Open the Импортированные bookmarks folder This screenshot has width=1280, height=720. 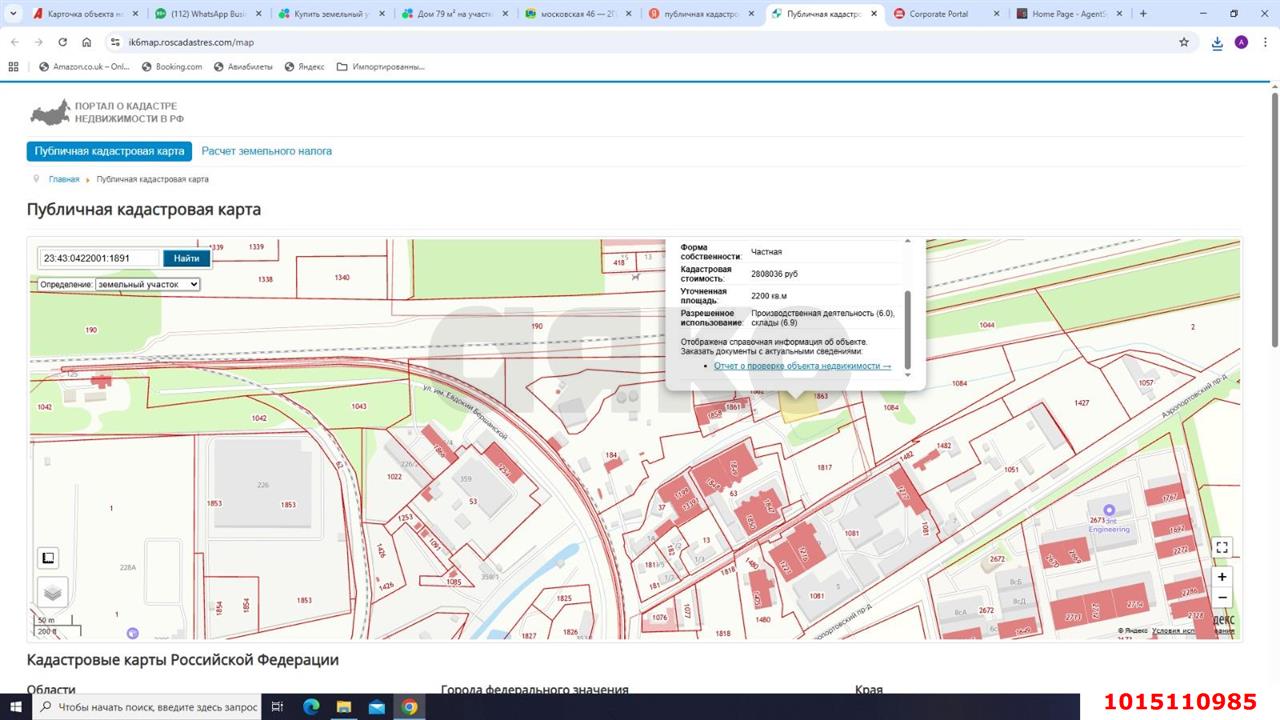(381, 67)
